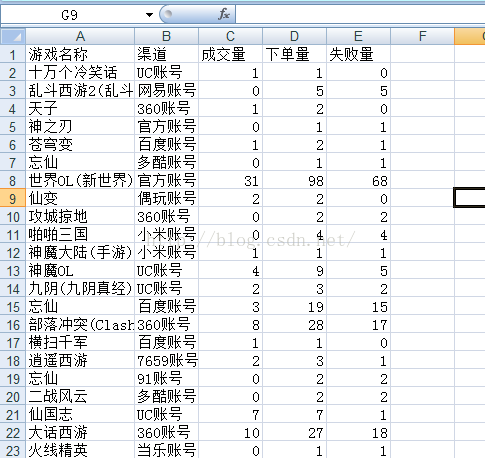Click cell 攻城掠地
This screenshot has width=485, height=458.
point(80,216)
